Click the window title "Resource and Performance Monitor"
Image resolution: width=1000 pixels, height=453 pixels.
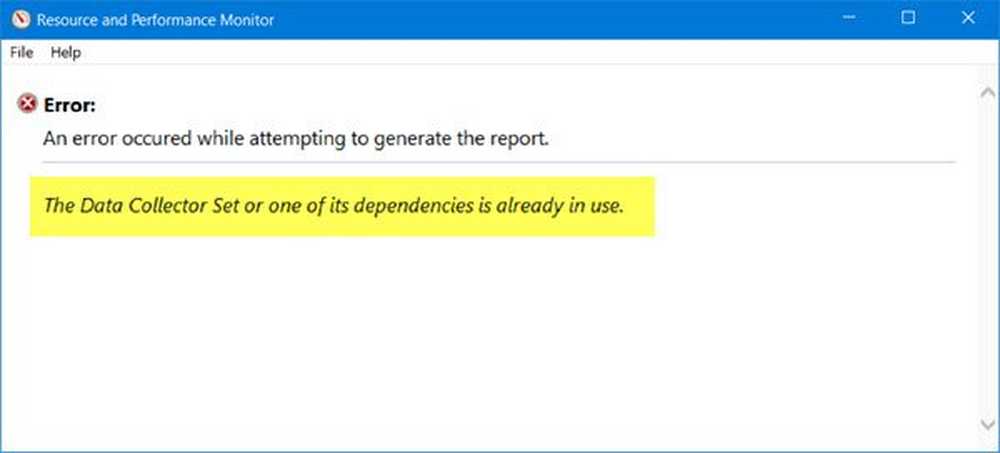(156, 20)
